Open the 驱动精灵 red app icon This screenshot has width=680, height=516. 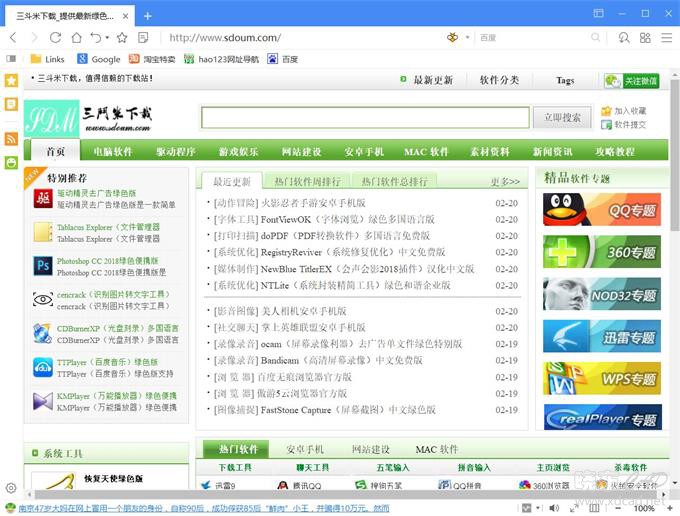(x=43, y=199)
